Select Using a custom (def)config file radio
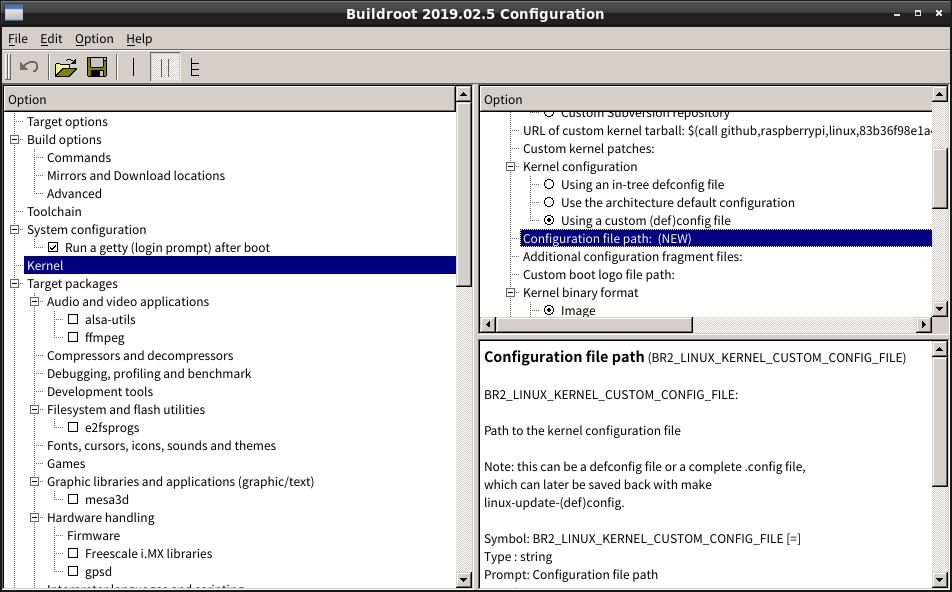 (x=549, y=220)
